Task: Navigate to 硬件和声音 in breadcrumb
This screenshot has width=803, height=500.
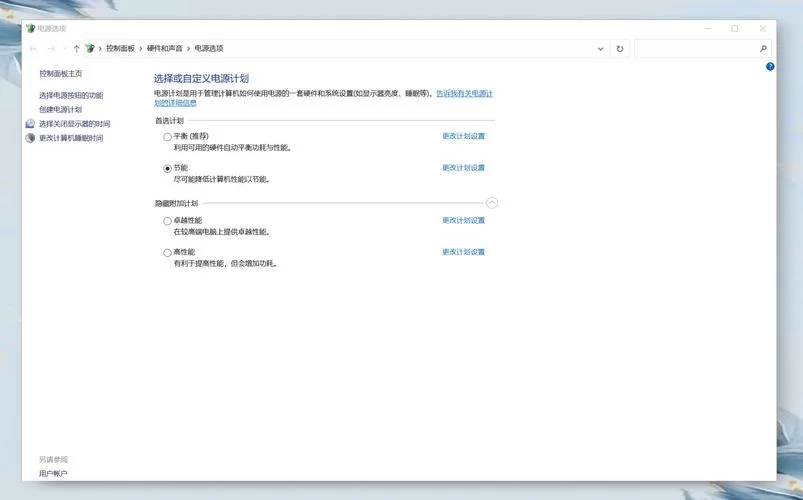Action: coord(164,48)
